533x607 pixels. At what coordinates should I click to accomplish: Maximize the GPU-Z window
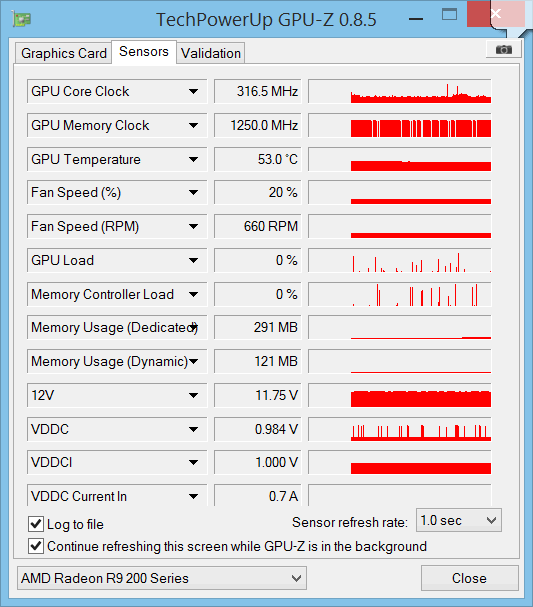click(449, 15)
